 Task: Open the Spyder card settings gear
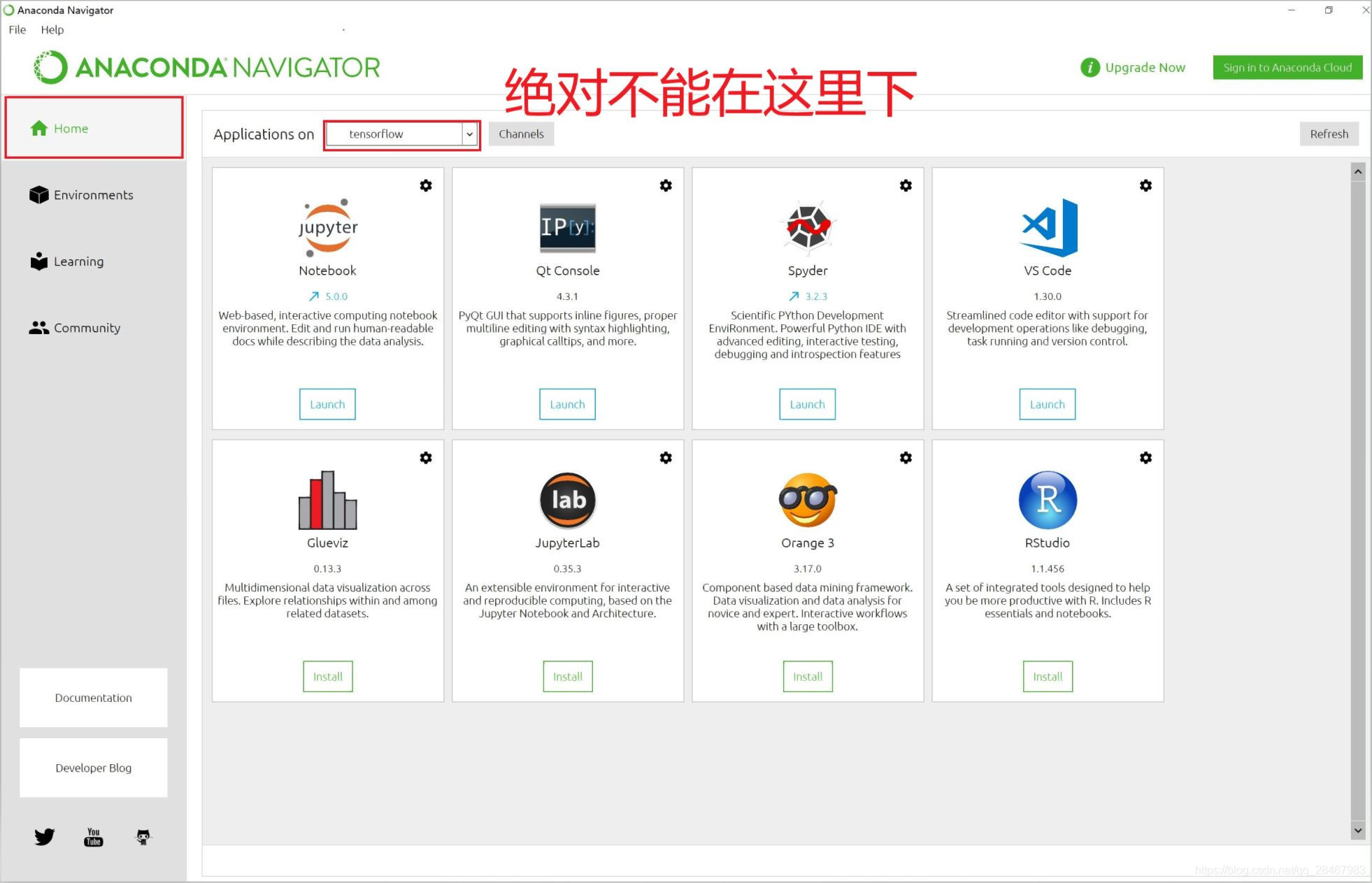(906, 185)
